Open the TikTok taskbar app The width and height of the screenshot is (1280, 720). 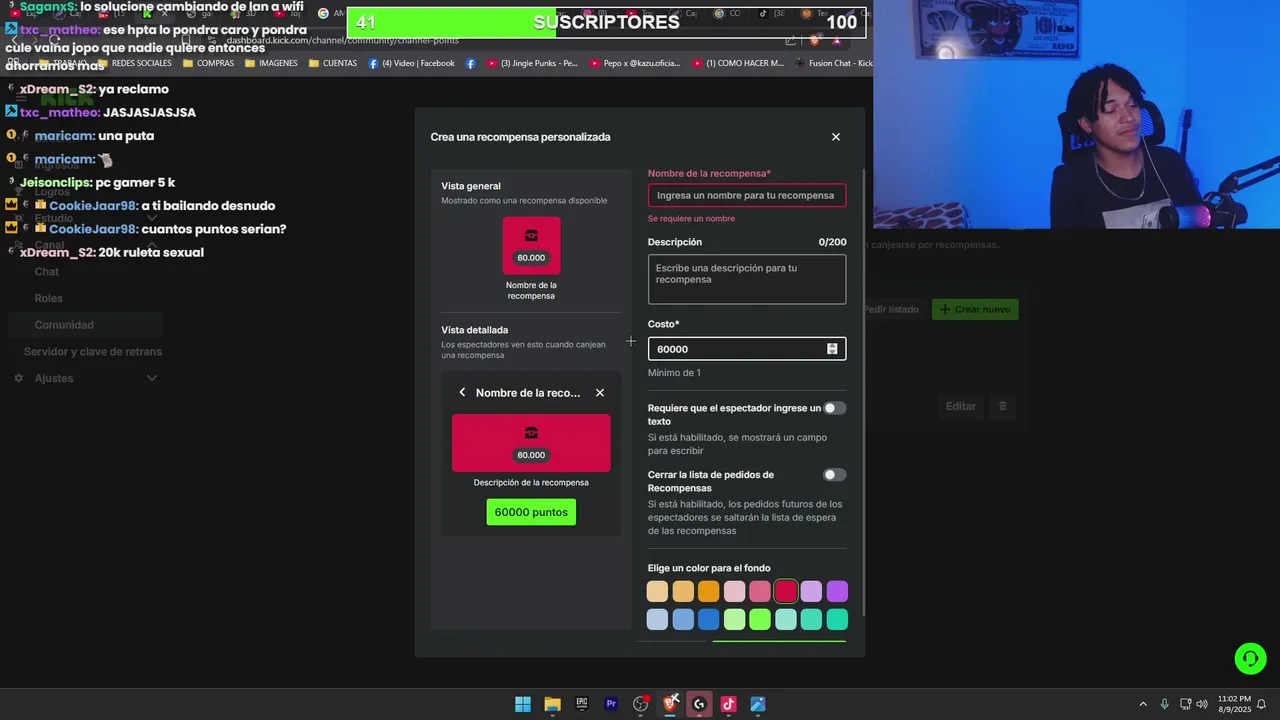pos(728,704)
